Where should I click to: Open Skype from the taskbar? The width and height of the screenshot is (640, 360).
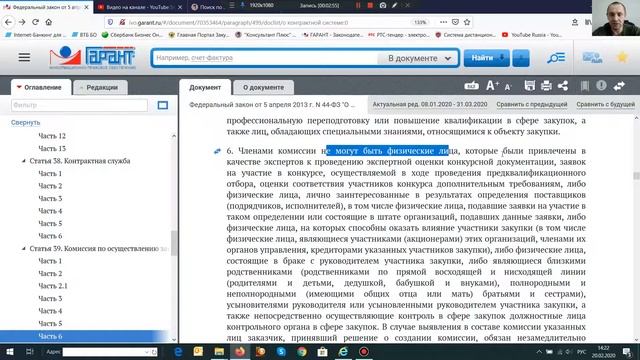(x=281, y=351)
